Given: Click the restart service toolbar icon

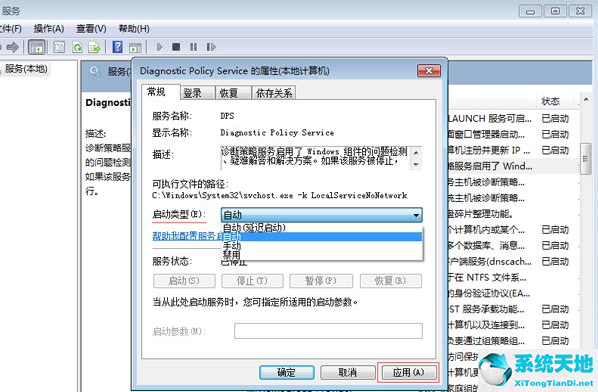Looking at the screenshot, I should click(x=211, y=47).
